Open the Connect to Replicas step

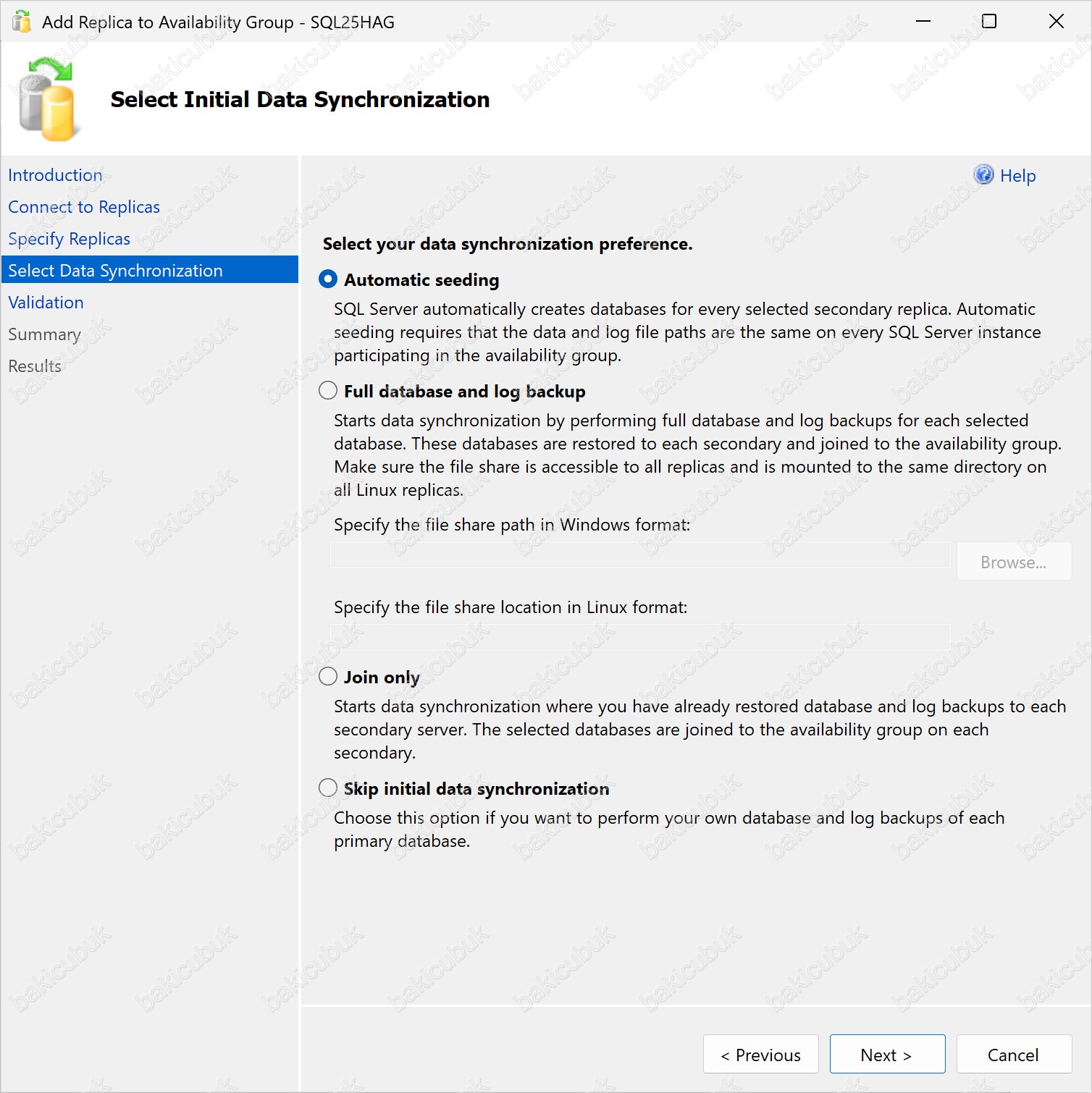(84, 207)
